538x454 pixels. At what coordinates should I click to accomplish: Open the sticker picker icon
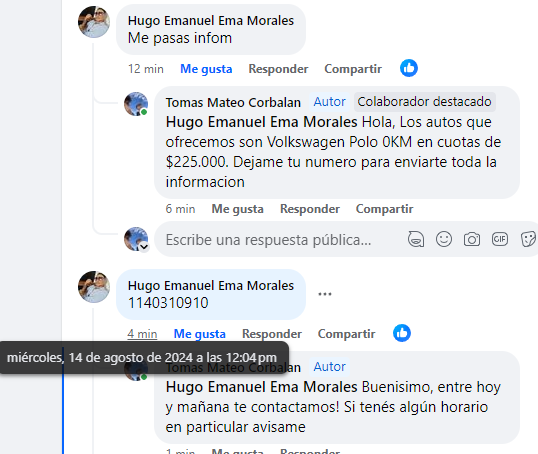[x=528, y=239]
